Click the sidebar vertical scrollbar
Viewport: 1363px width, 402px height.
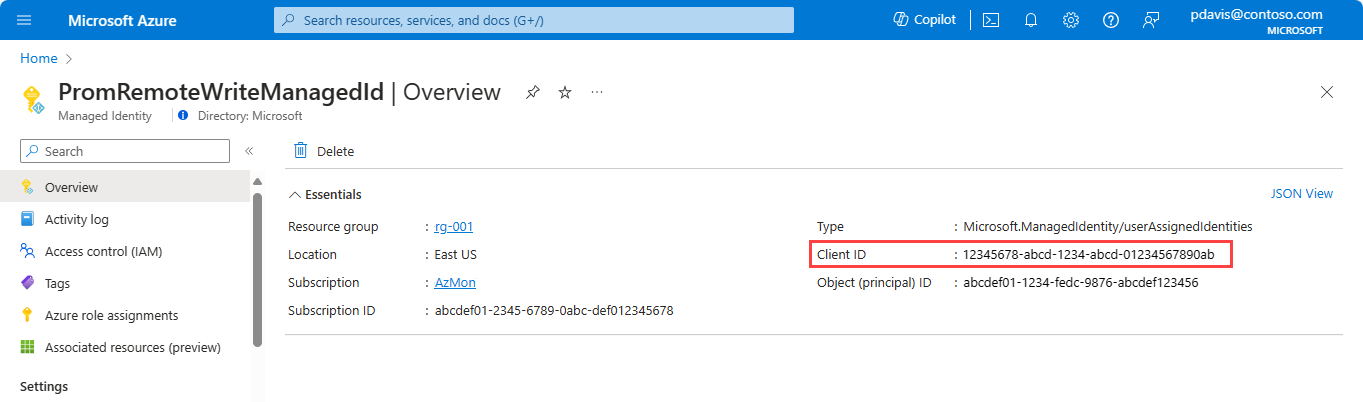coord(258,270)
